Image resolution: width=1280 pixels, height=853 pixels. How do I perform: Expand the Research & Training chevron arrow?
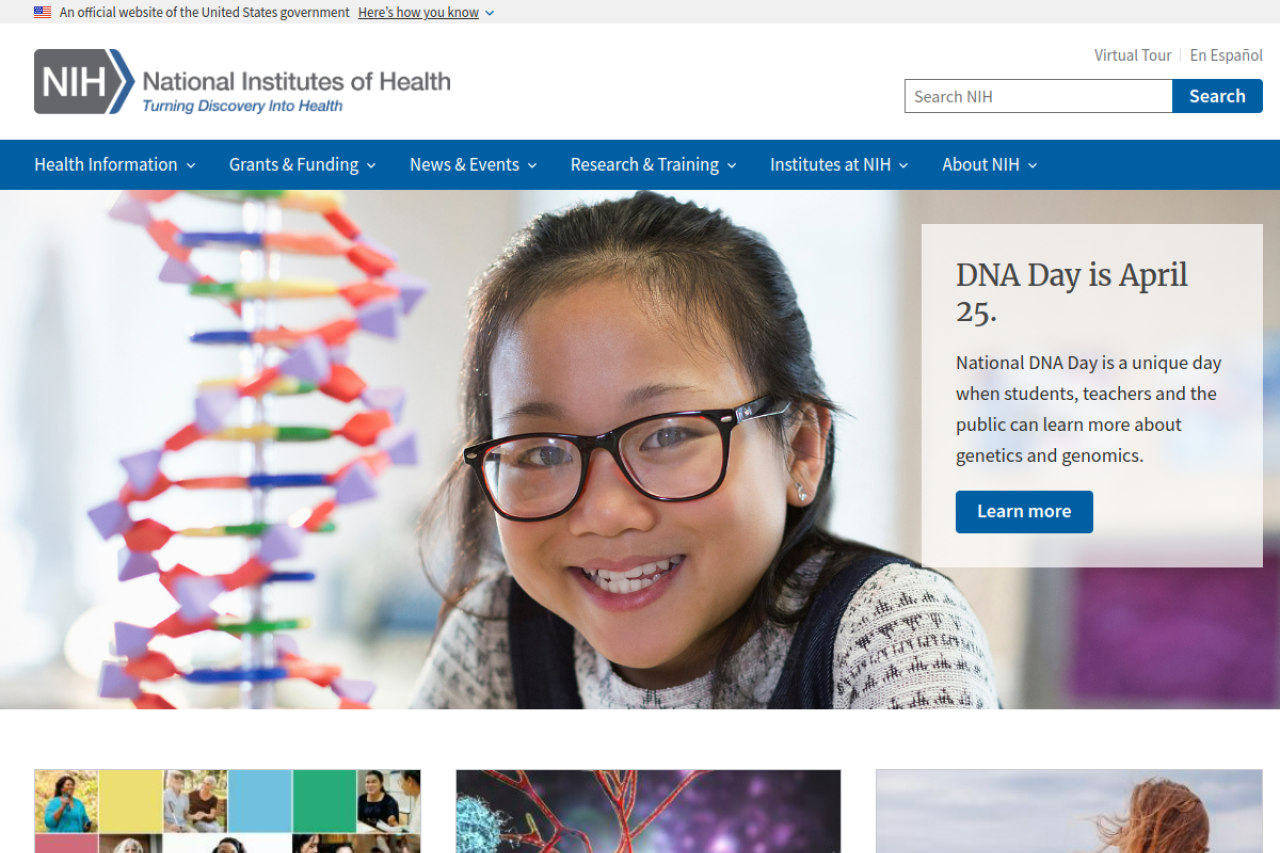pos(731,165)
